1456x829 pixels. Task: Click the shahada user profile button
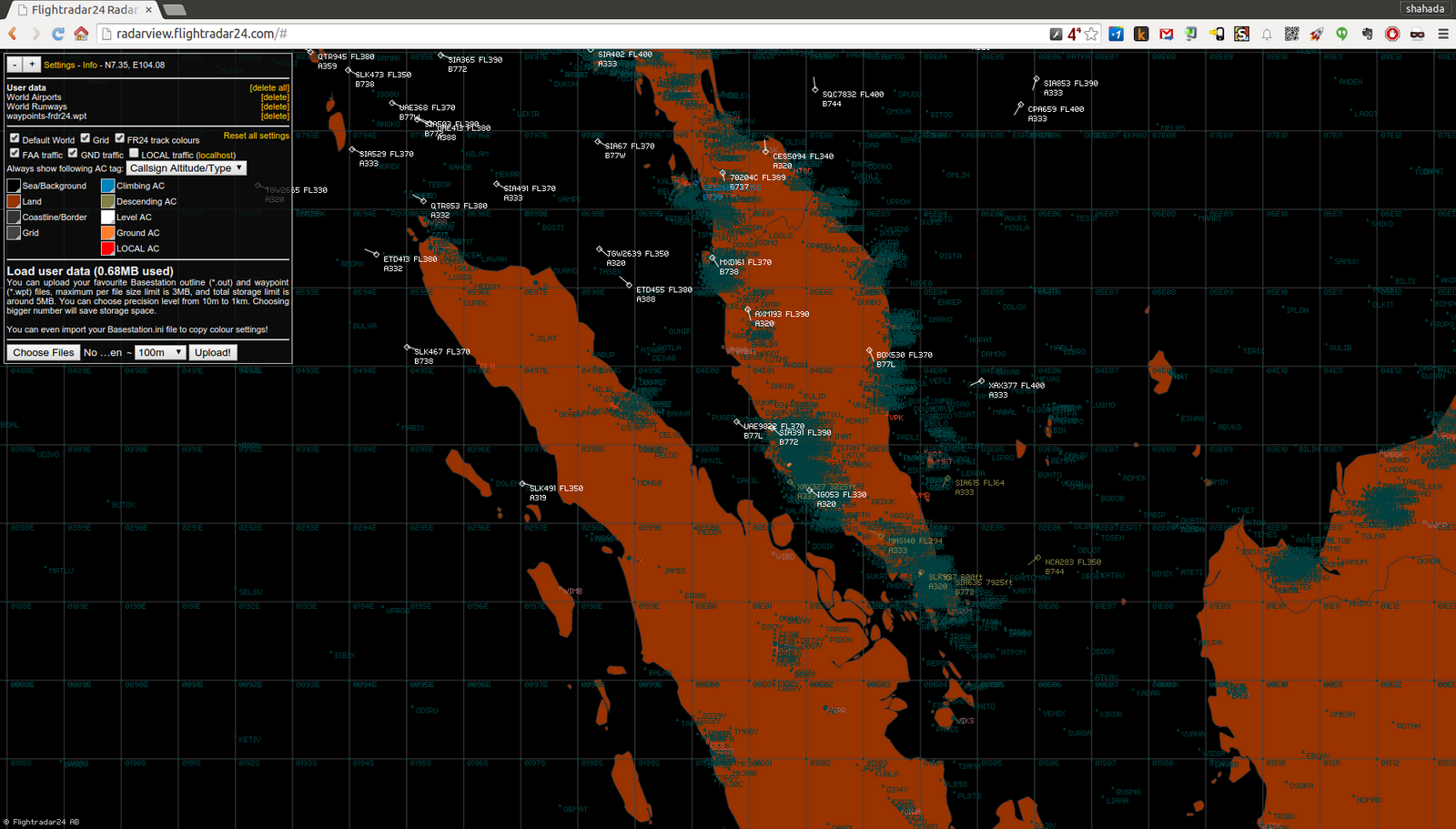point(1424,8)
